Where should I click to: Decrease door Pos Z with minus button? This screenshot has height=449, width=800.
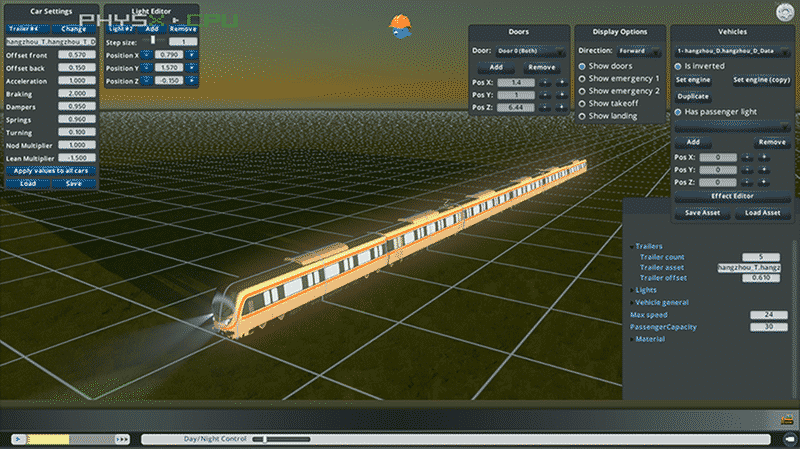pyautogui.click(x=546, y=106)
